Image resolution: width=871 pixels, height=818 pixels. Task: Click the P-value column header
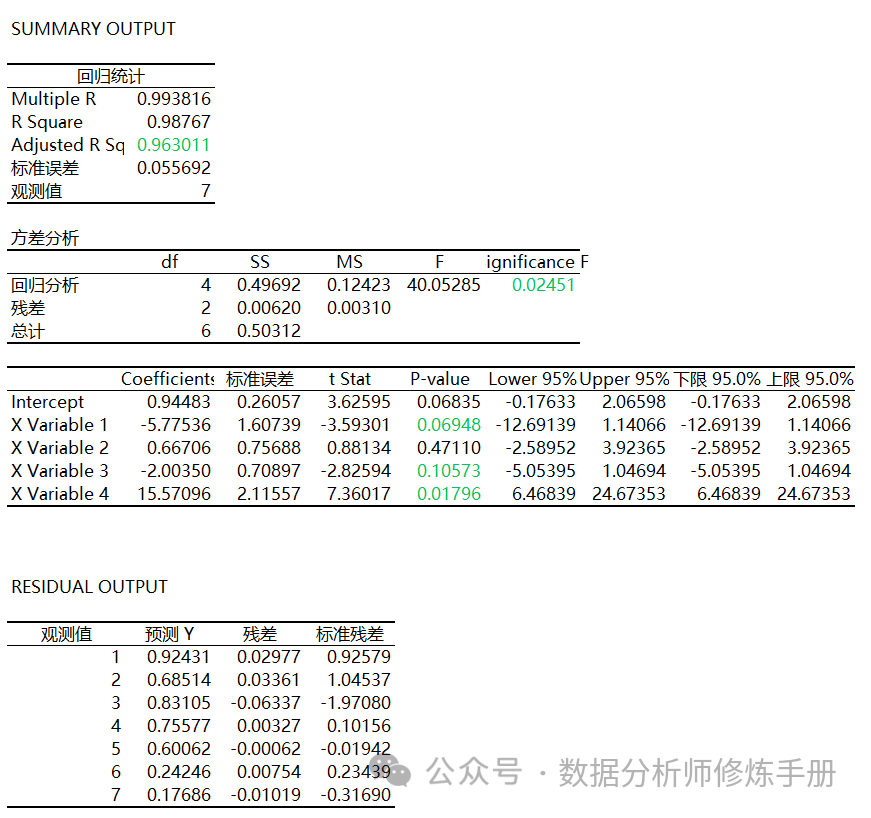point(440,379)
